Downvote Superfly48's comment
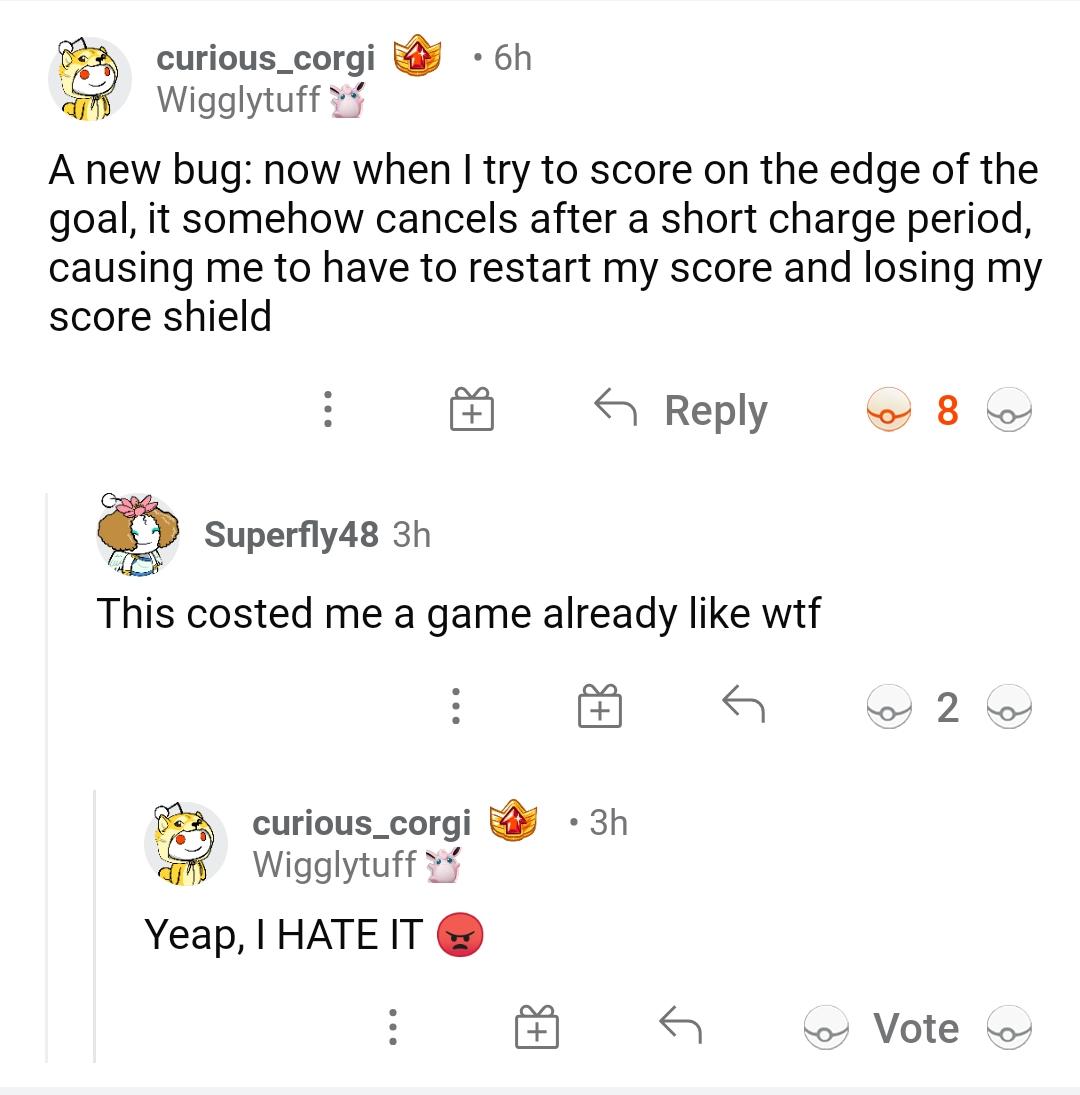This screenshot has height=1095, width=1080. click(1009, 708)
